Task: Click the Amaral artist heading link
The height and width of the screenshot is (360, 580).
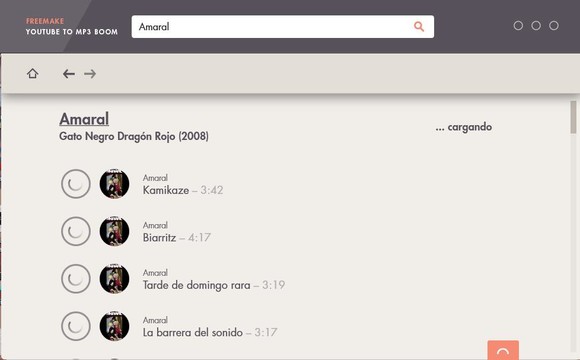Action: click(84, 119)
